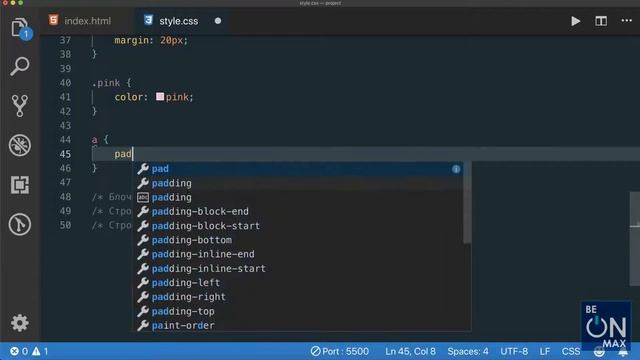
Task: Click the .pink selector text
Action: pyautogui.click(x=106, y=83)
